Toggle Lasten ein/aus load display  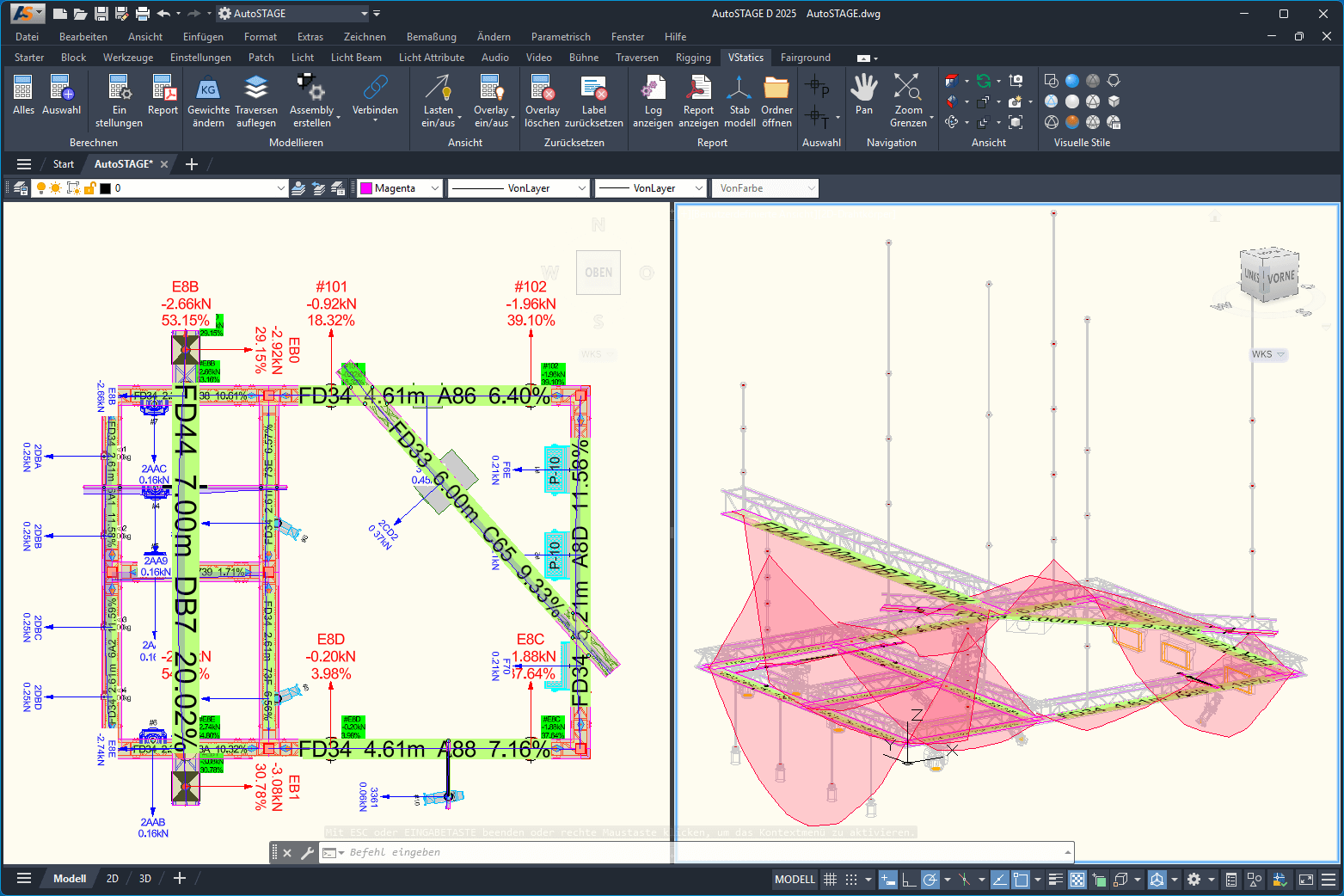(x=438, y=88)
